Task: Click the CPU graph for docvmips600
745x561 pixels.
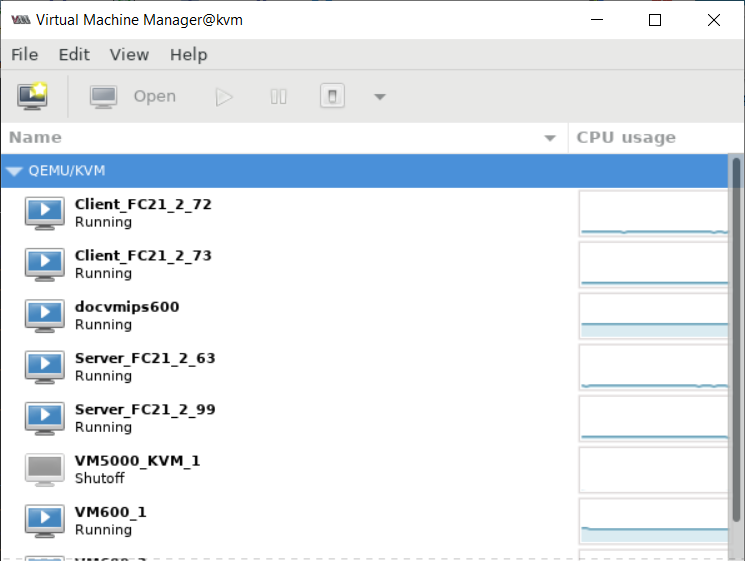Action: (654, 316)
